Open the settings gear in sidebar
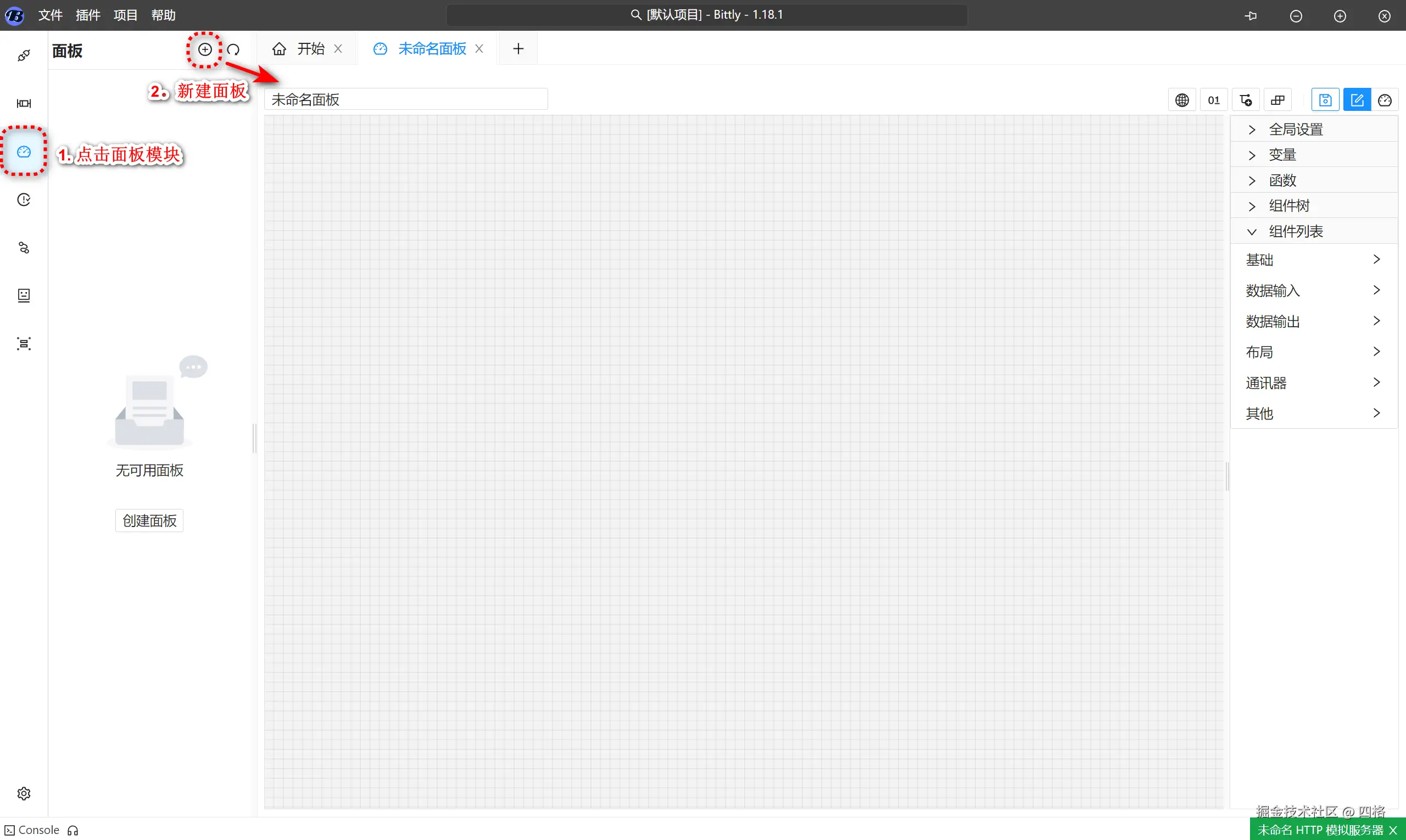Viewport: 1406px width, 840px height. 24,793
